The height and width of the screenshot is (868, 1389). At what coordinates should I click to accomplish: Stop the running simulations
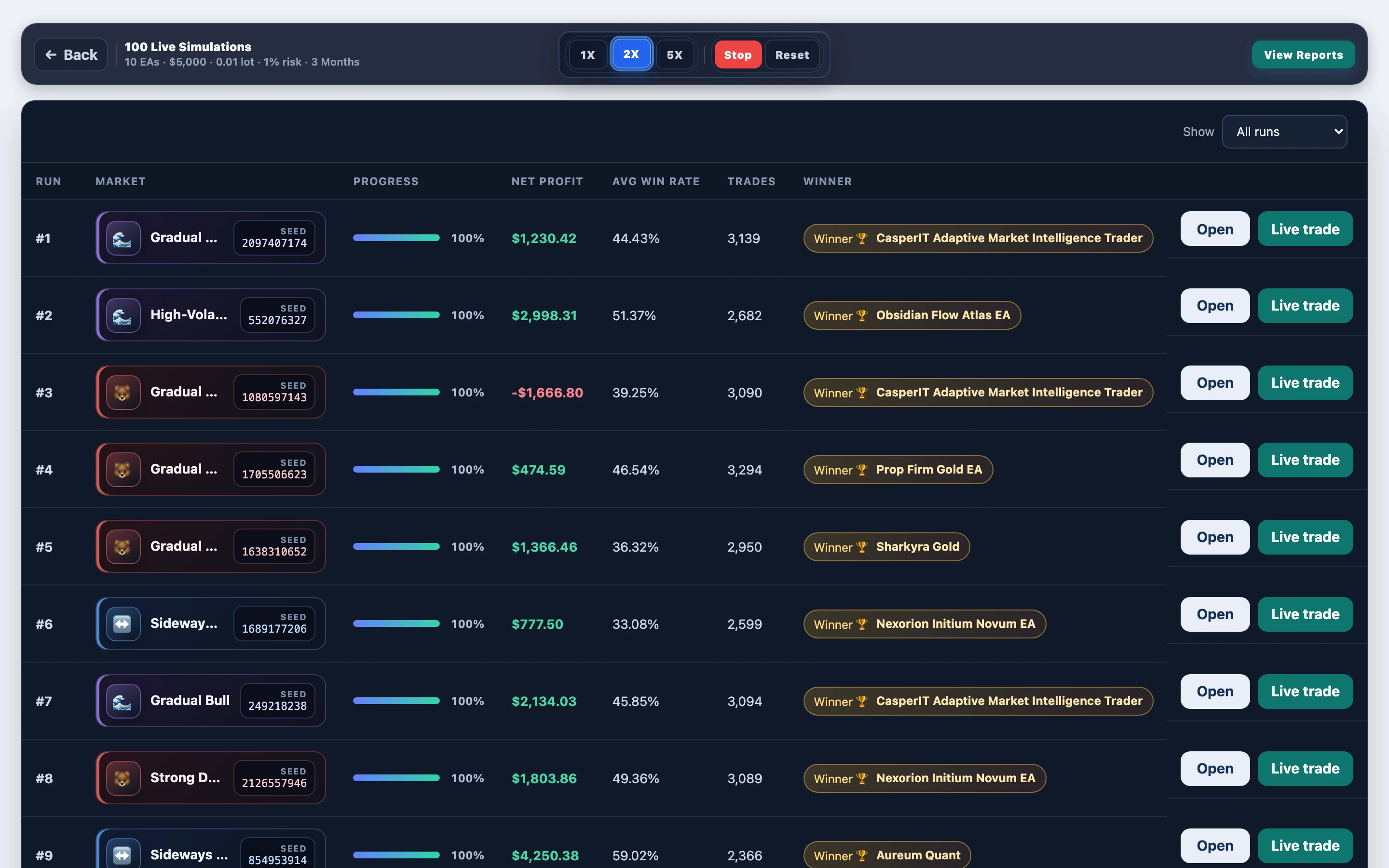tap(737, 54)
